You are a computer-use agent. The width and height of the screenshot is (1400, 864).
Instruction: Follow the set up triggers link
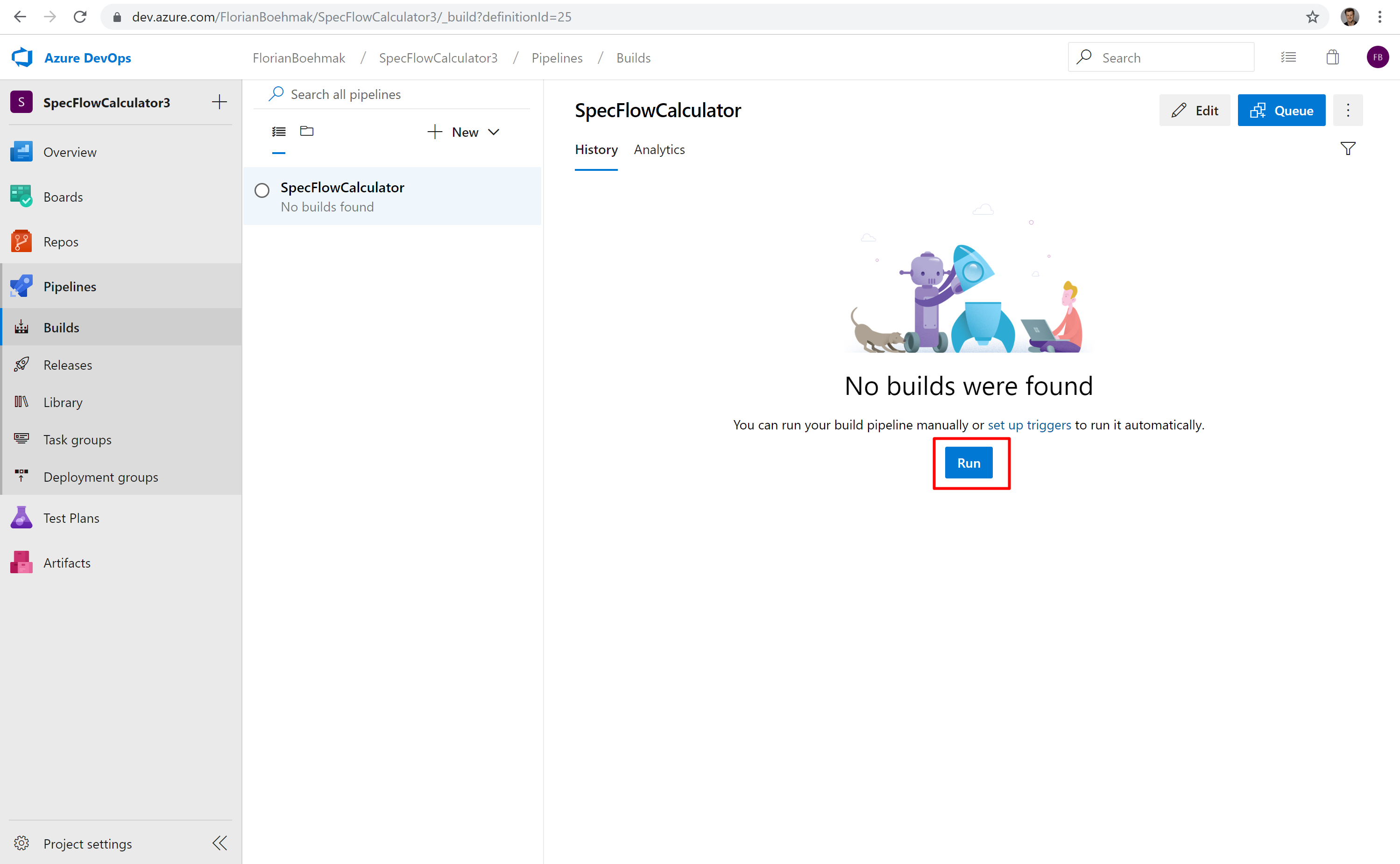click(1029, 425)
